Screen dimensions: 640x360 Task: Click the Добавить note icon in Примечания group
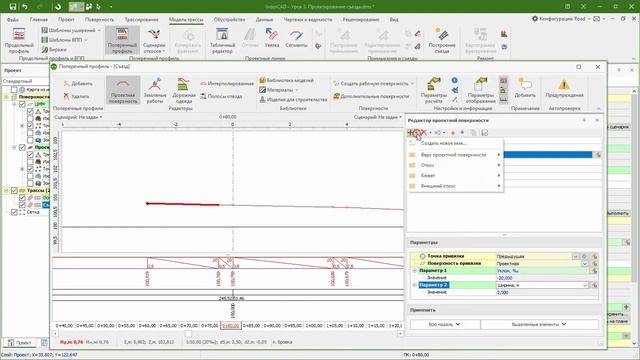pyautogui.click(x=525, y=87)
